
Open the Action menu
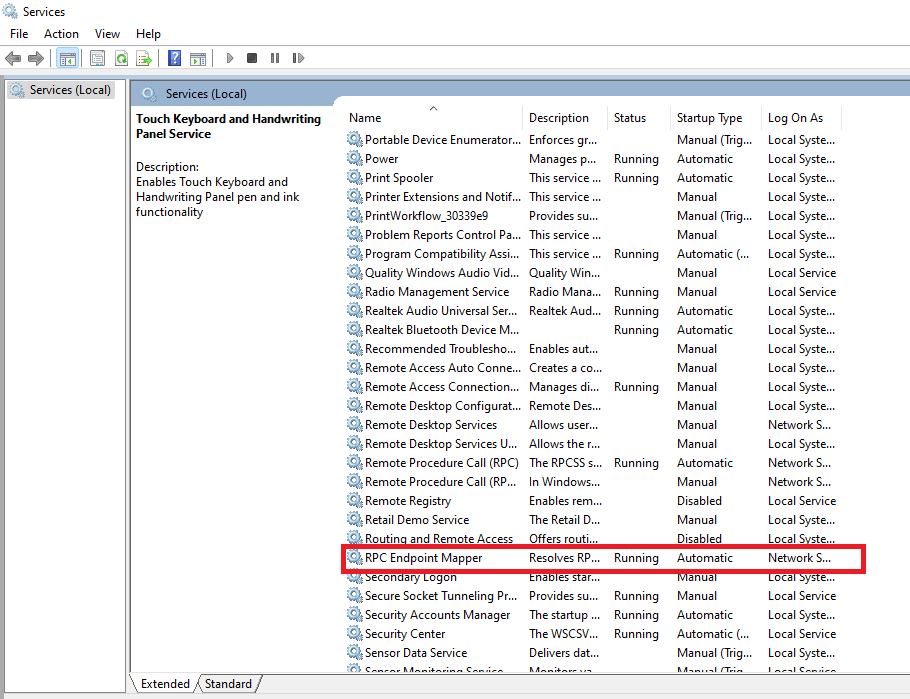pos(61,34)
